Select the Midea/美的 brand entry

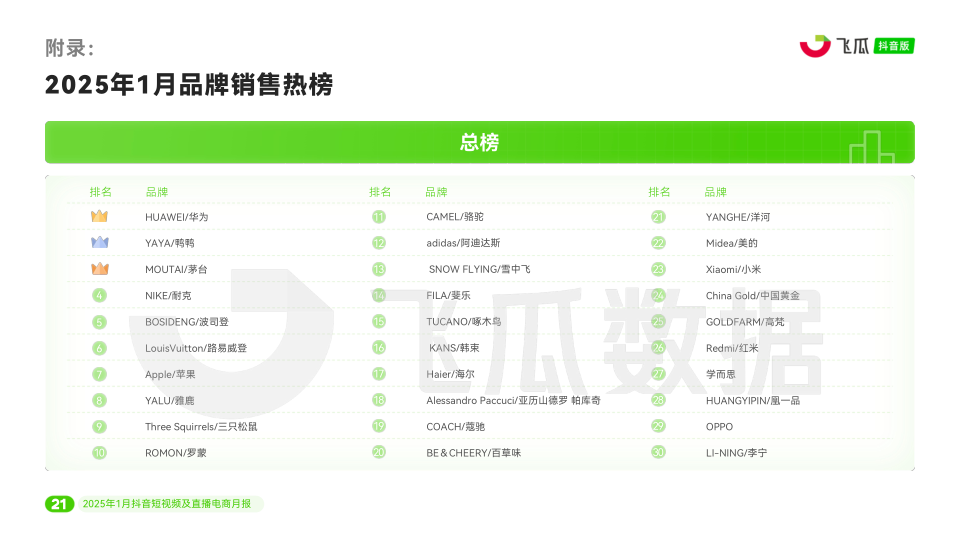pos(732,243)
